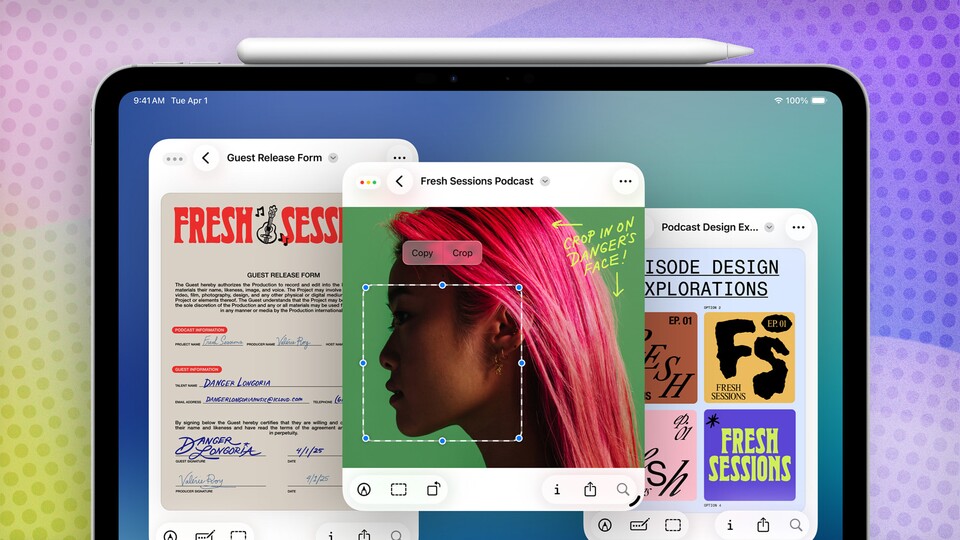Screen dimensions: 960x540
Task: Expand the Fresh Sessions Podcast title dropdown
Action: 545,181
